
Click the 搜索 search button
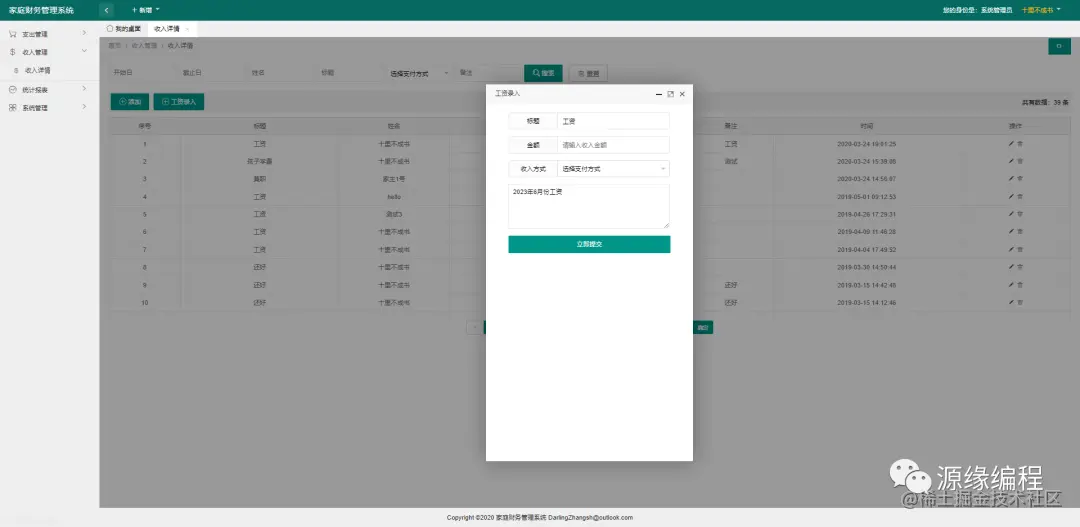coord(543,73)
